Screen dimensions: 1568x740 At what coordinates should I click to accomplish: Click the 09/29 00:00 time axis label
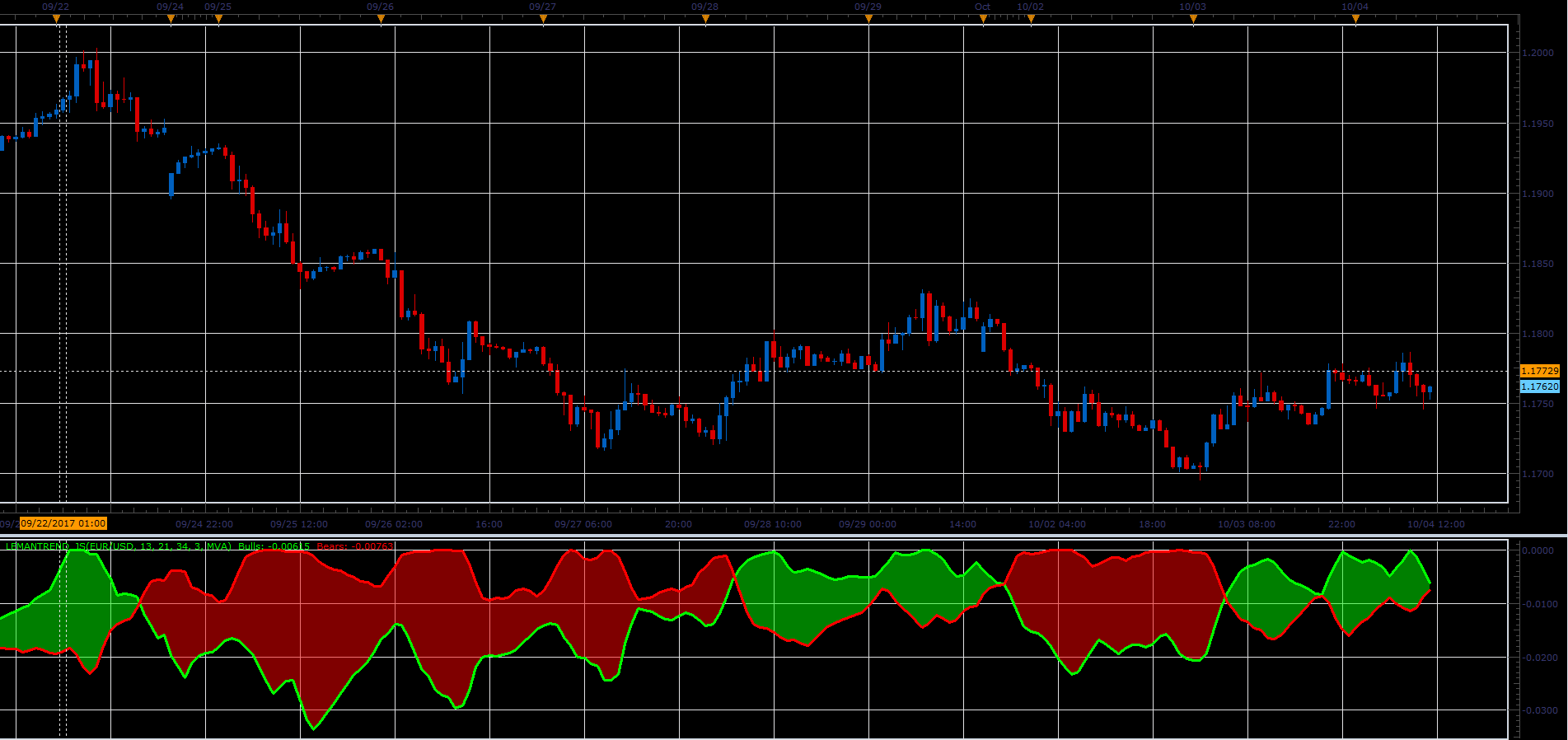point(868,524)
